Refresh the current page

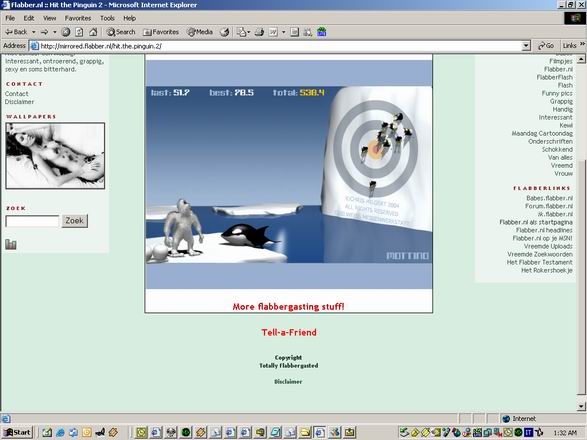tap(79, 32)
